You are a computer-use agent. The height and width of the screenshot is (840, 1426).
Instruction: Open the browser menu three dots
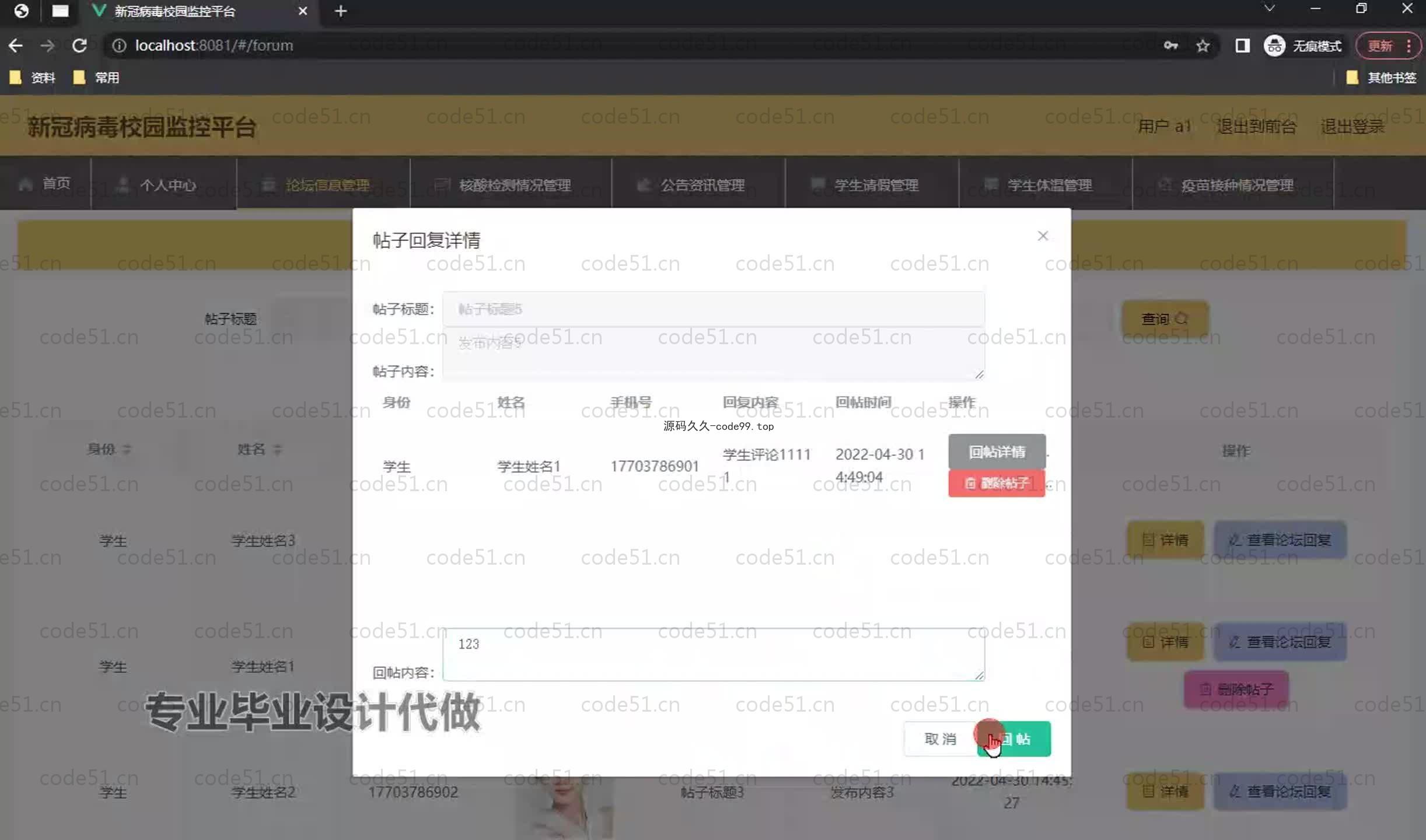(1409, 45)
